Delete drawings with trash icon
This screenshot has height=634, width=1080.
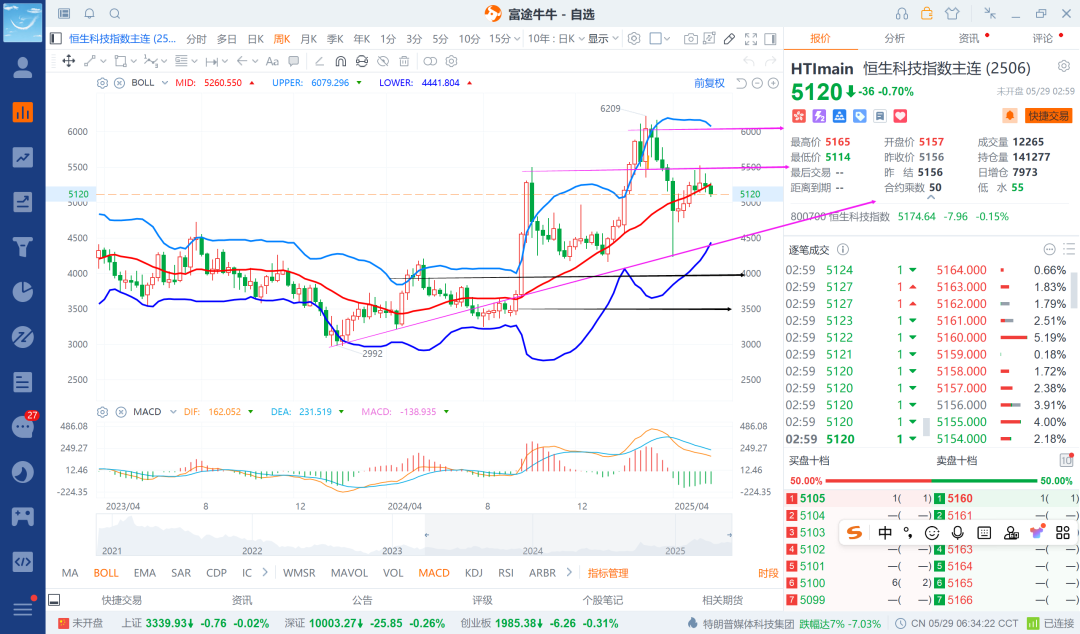404,61
